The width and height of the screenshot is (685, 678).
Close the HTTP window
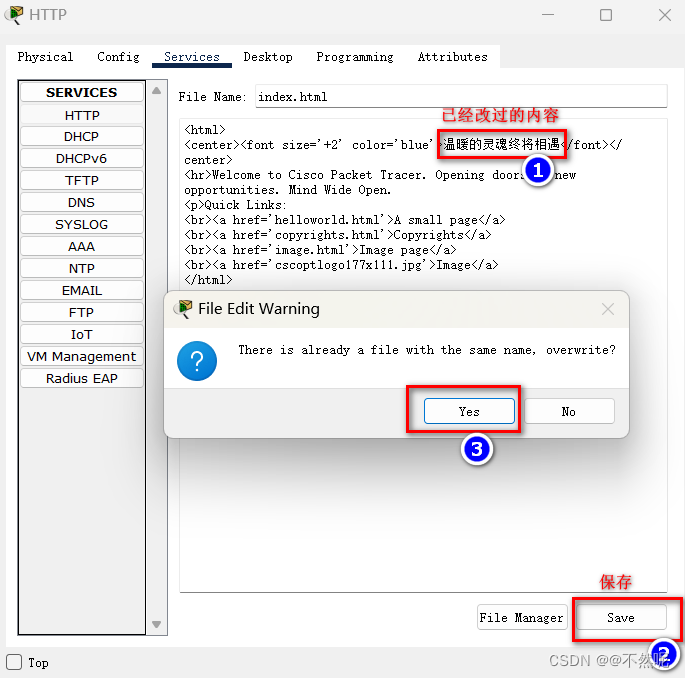(665, 15)
